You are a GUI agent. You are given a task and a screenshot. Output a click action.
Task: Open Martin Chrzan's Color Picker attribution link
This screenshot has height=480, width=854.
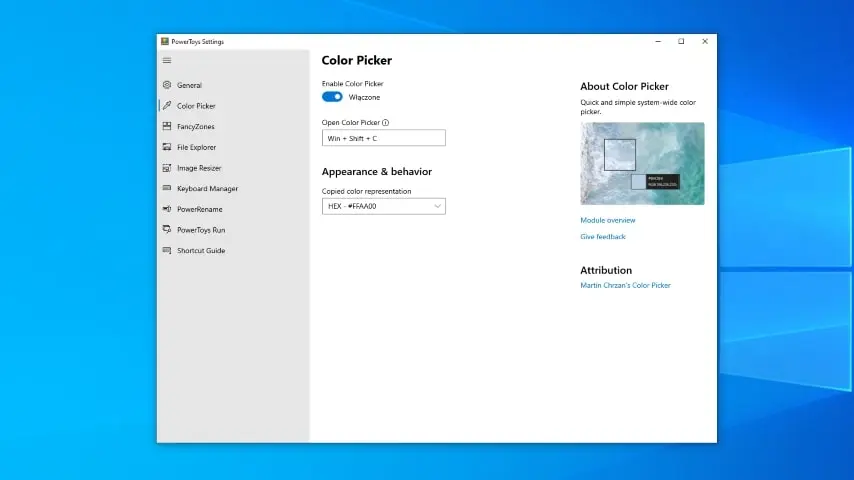click(x=625, y=285)
